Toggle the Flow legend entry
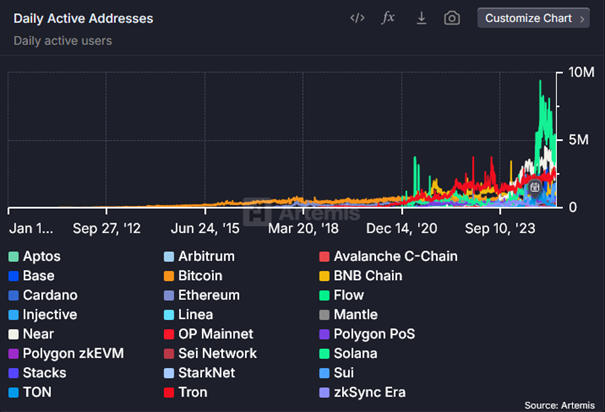 tap(341, 295)
